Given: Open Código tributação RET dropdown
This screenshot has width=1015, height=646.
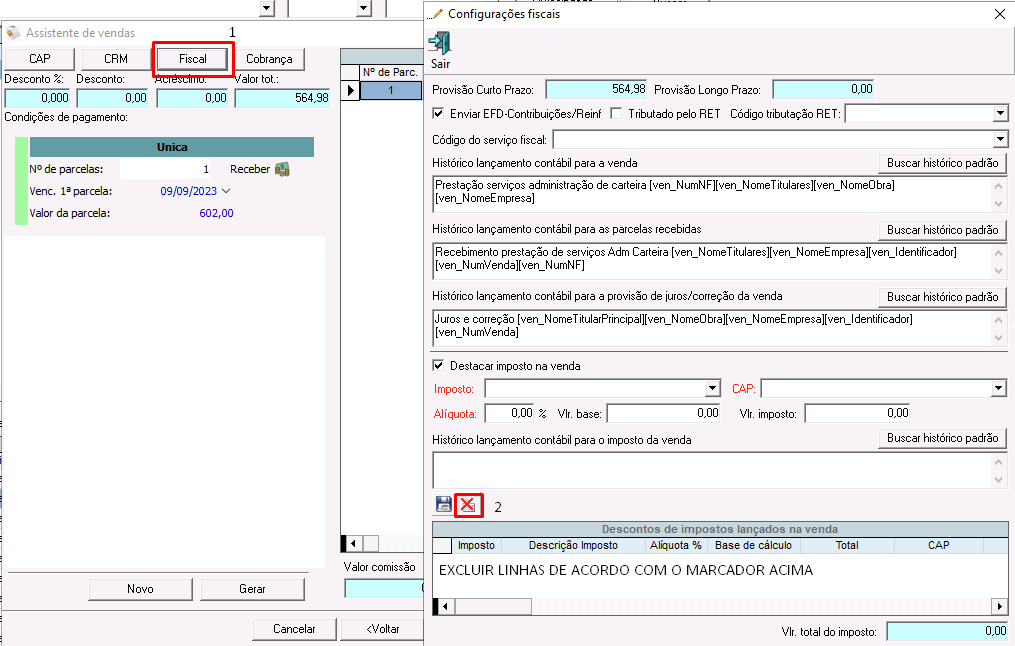Looking at the screenshot, I should 1000,114.
